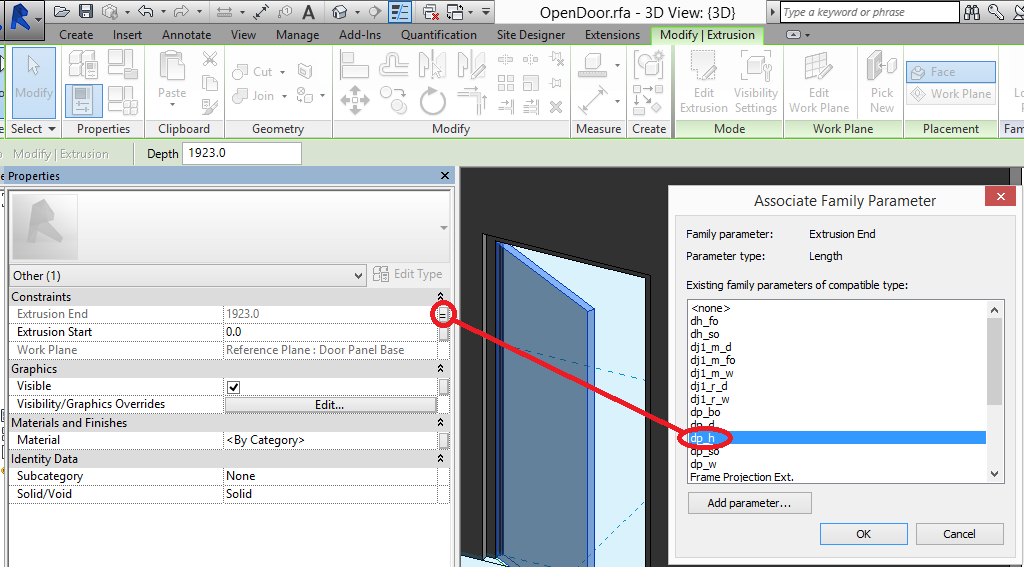The image size is (1024, 567).
Task: Click the parameter list scrollbar down arrow
Action: pyautogui.click(x=994, y=474)
